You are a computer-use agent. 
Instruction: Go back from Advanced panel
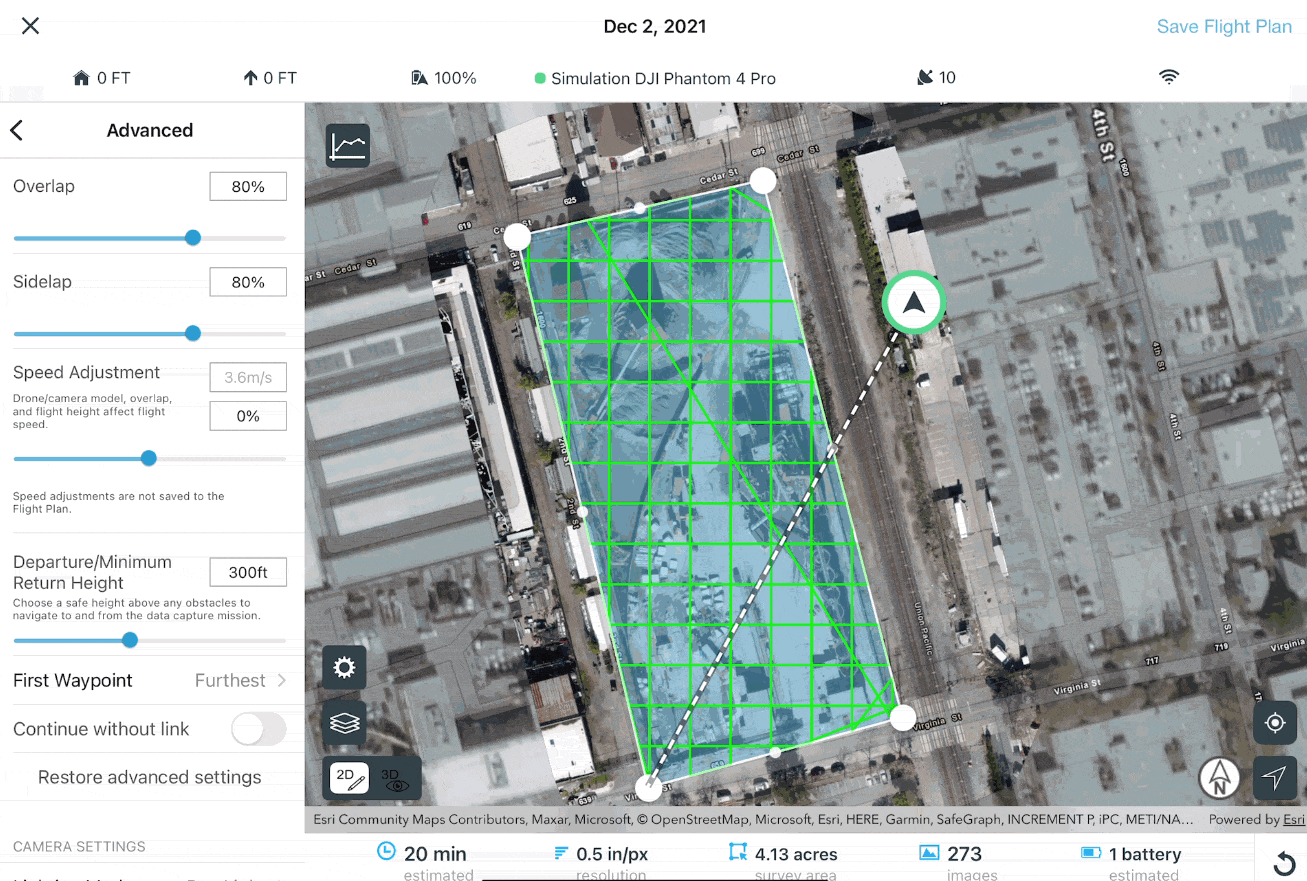tap(17, 130)
